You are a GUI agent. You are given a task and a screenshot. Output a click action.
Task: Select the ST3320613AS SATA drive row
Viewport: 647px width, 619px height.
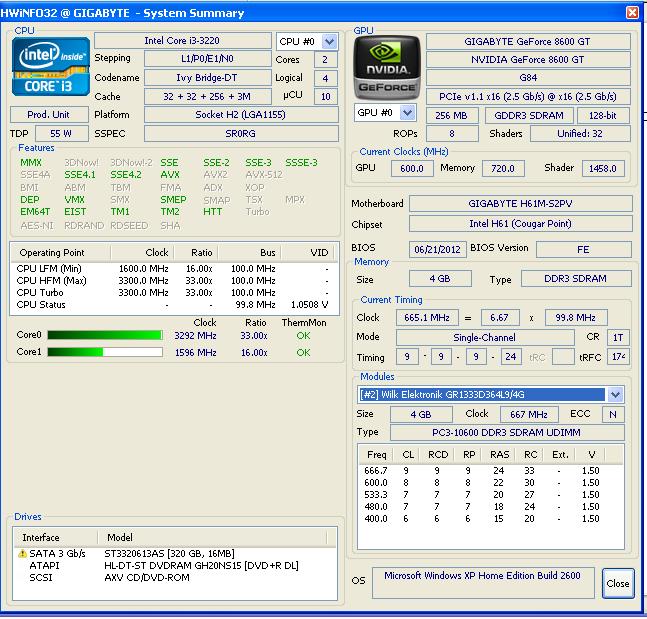click(175, 553)
